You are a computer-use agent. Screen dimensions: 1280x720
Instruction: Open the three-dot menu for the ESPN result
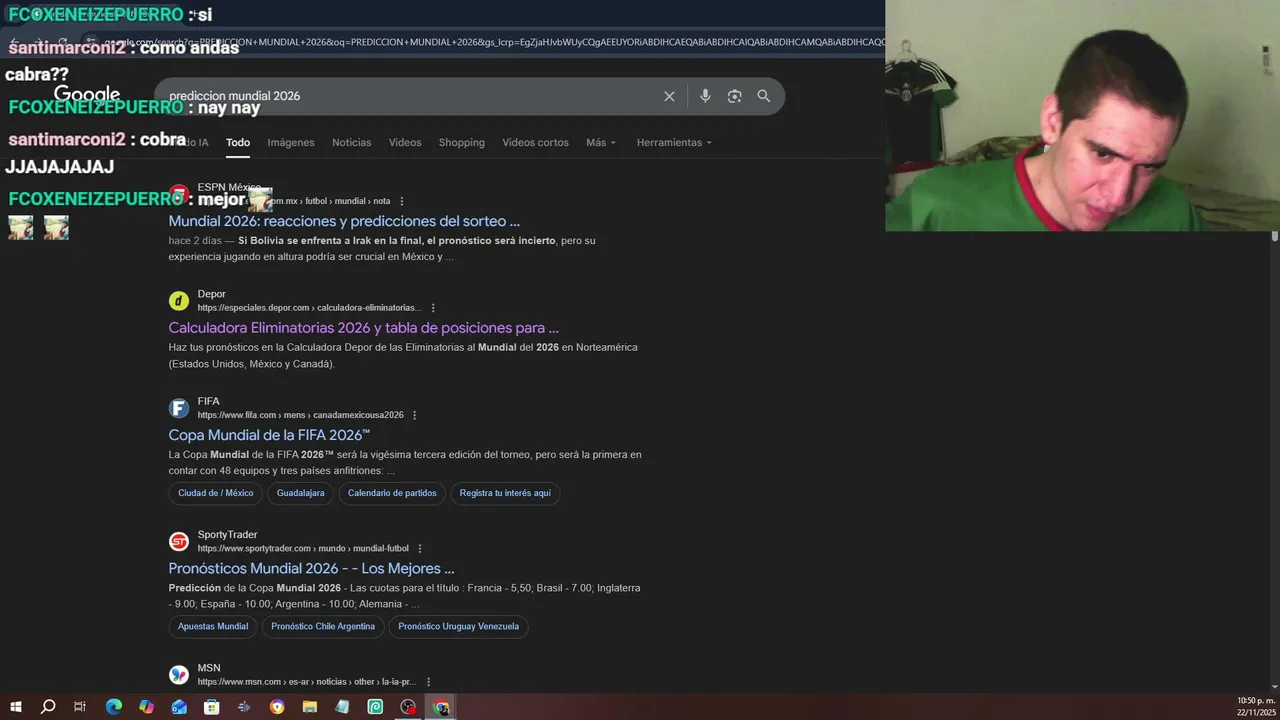tap(402, 201)
